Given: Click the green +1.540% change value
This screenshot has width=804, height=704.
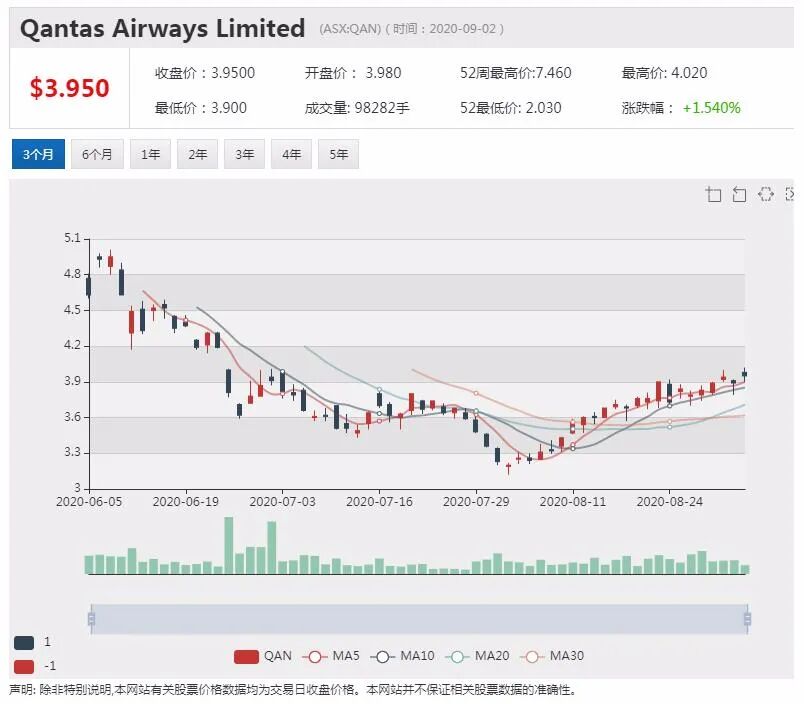Looking at the screenshot, I should point(711,108).
